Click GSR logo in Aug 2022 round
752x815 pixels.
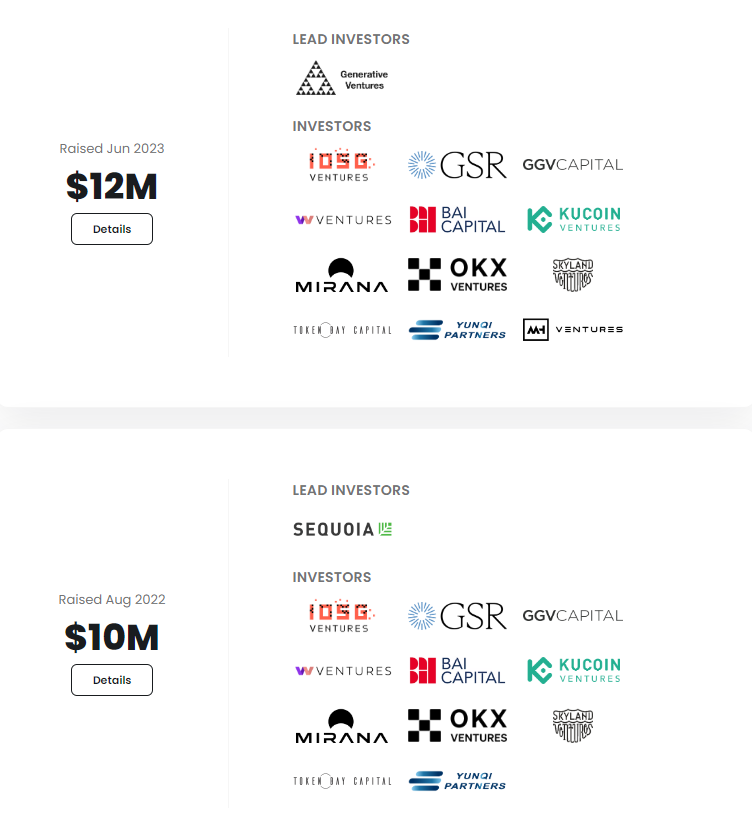(x=457, y=616)
